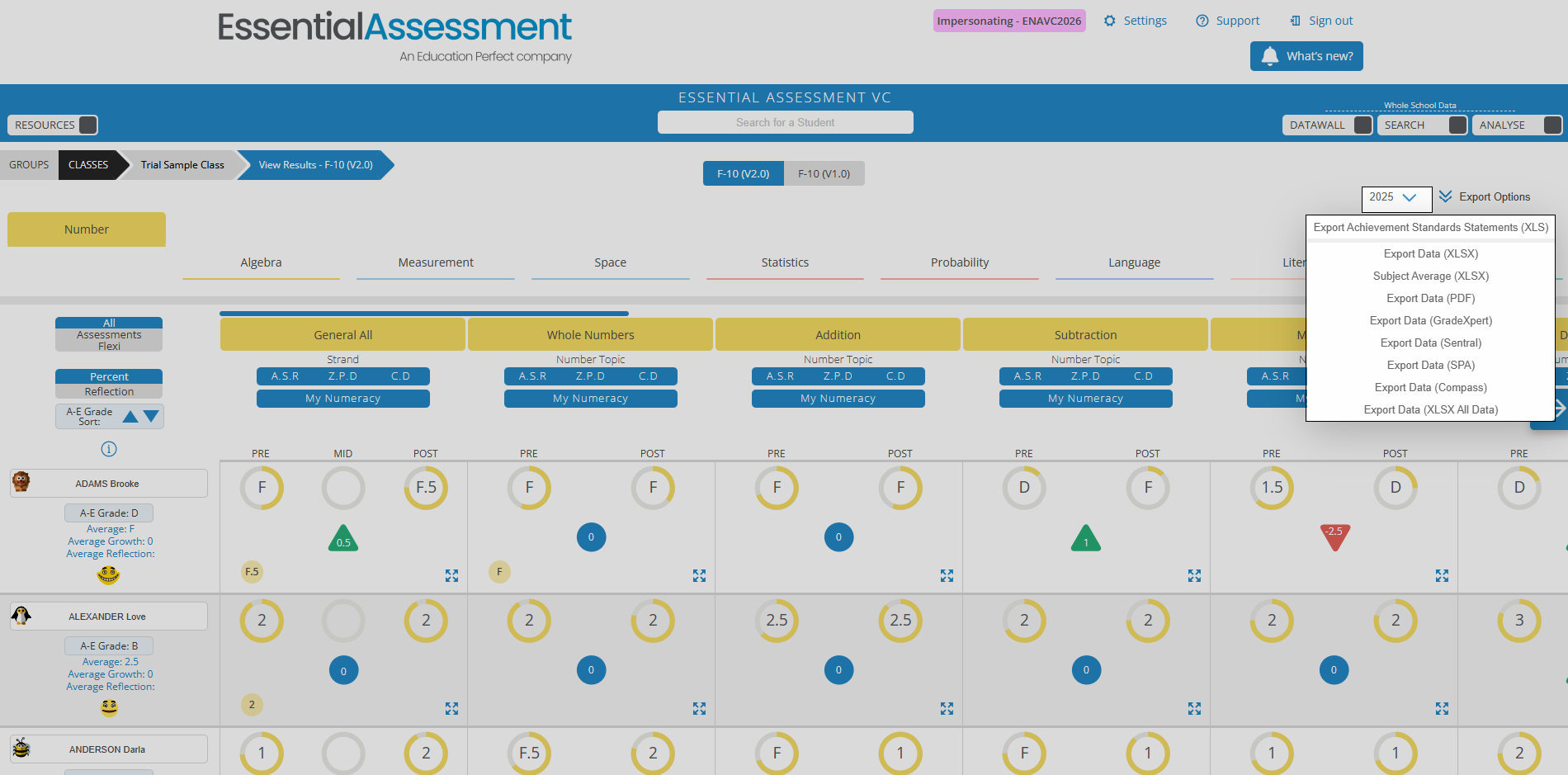Select the Number strand tab
This screenshot has width=1568, height=775.
pos(87,229)
